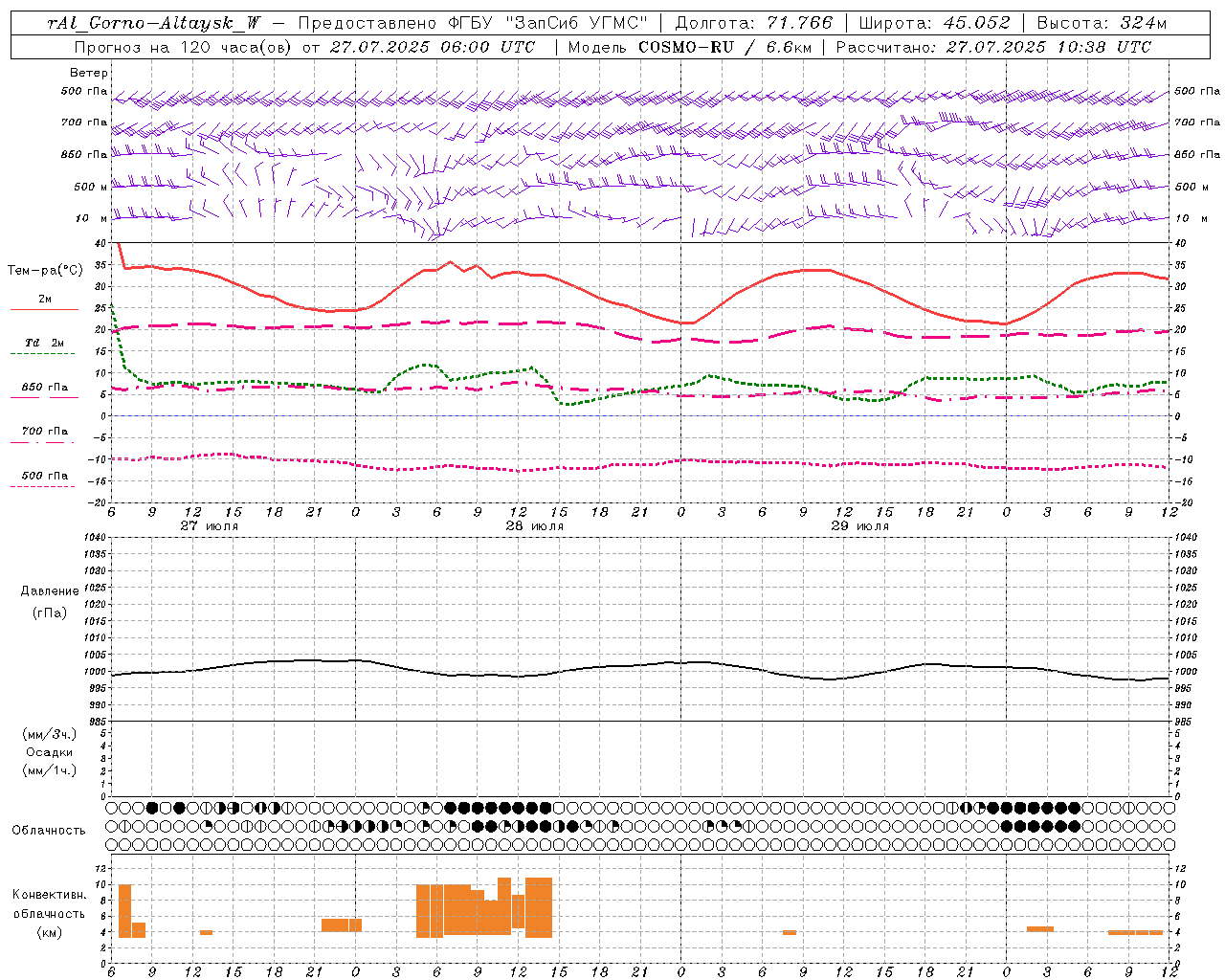
Task: Click the (гПа) pressure unit label
Action: click(50, 612)
